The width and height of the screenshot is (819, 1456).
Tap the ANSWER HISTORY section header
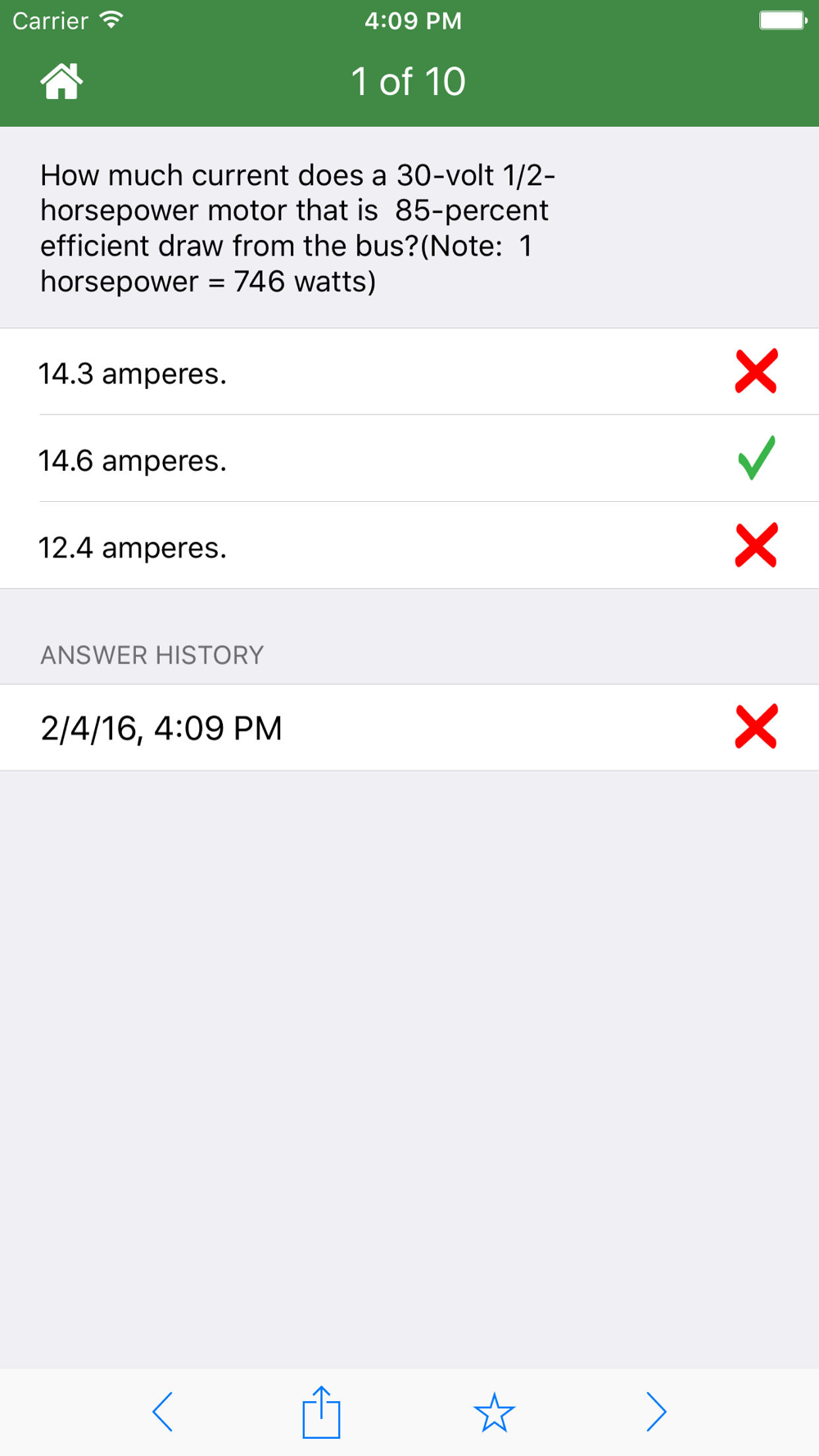coord(152,655)
